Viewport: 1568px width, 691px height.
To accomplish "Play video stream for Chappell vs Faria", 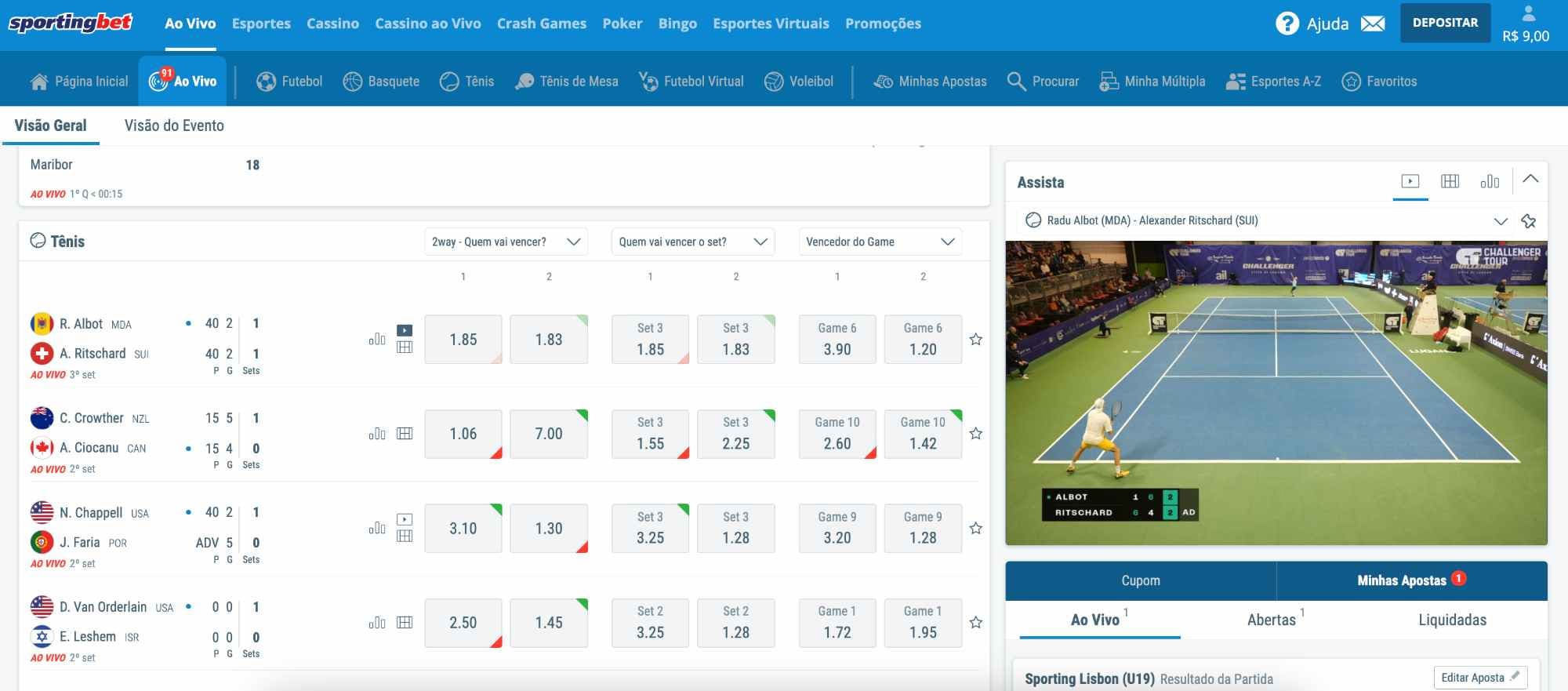I will (x=405, y=519).
